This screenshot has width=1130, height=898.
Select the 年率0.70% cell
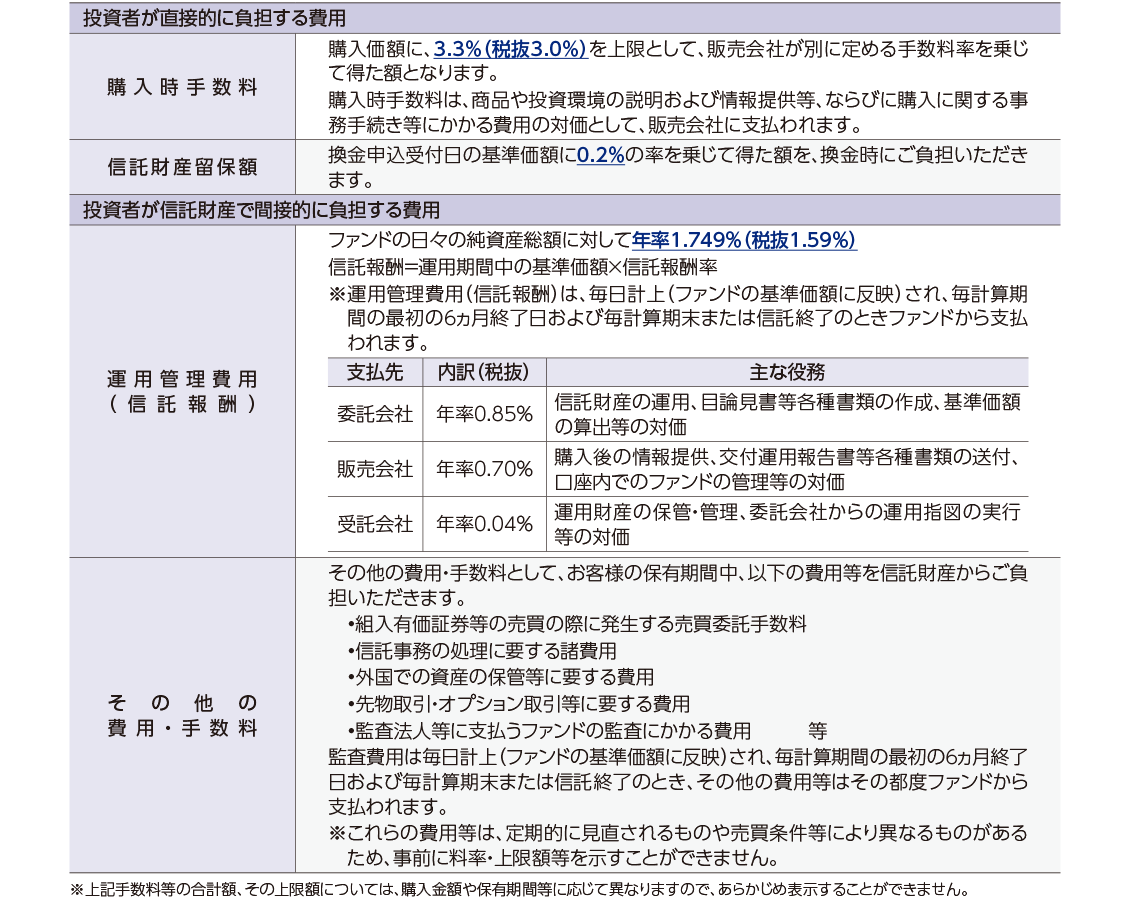click(484, 469)
